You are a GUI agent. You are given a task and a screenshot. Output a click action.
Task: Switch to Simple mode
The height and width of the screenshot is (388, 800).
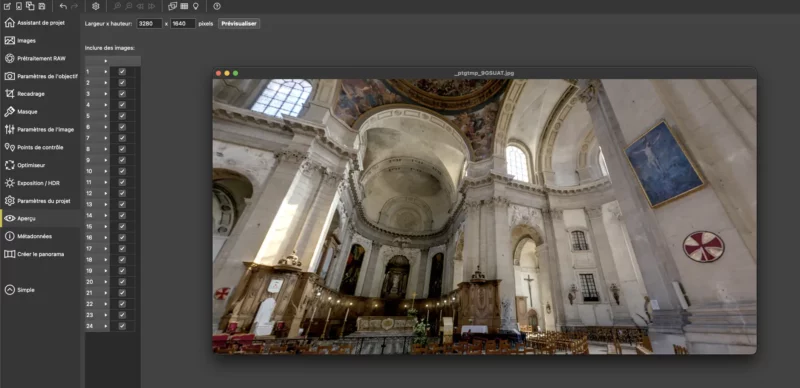coord(19,289)
